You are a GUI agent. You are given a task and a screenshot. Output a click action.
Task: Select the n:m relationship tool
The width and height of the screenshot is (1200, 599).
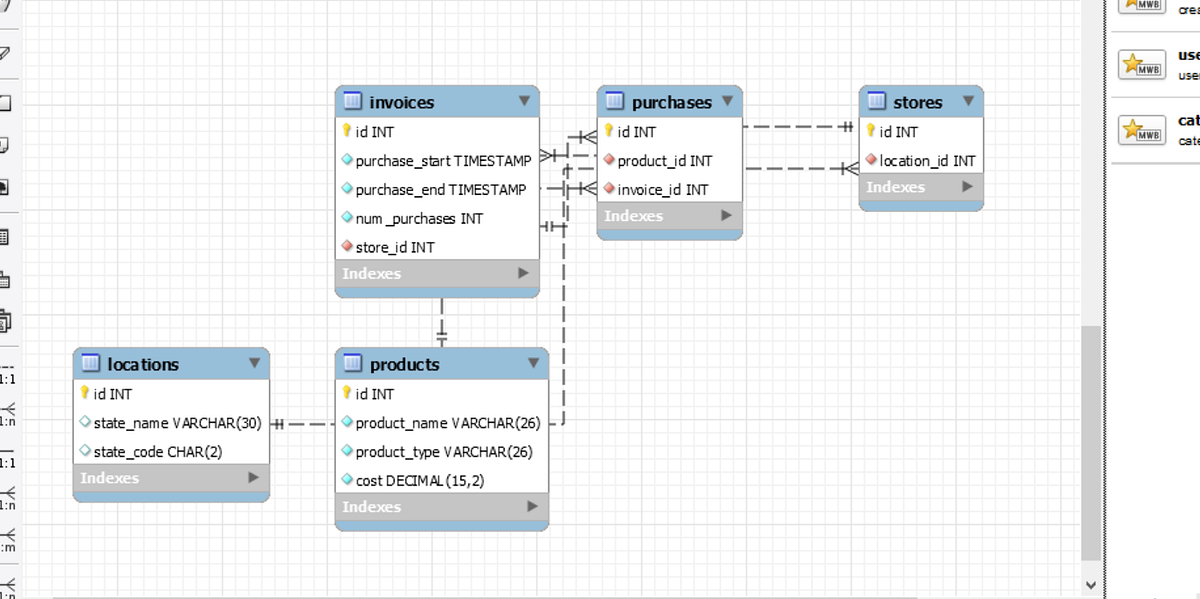coord(8,538)
